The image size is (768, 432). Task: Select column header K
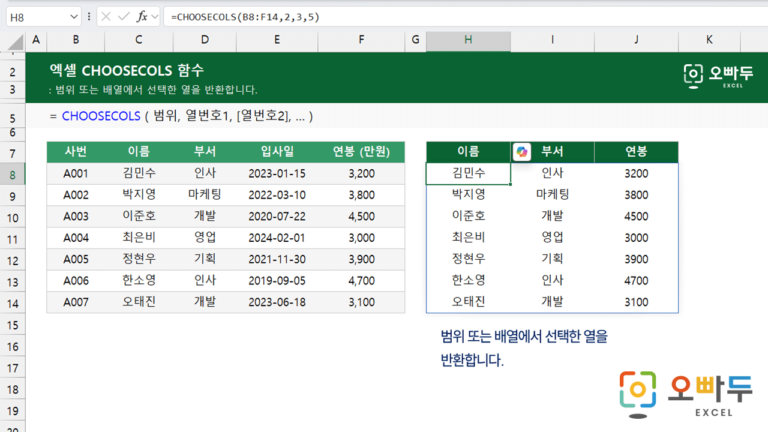(709, 40)
